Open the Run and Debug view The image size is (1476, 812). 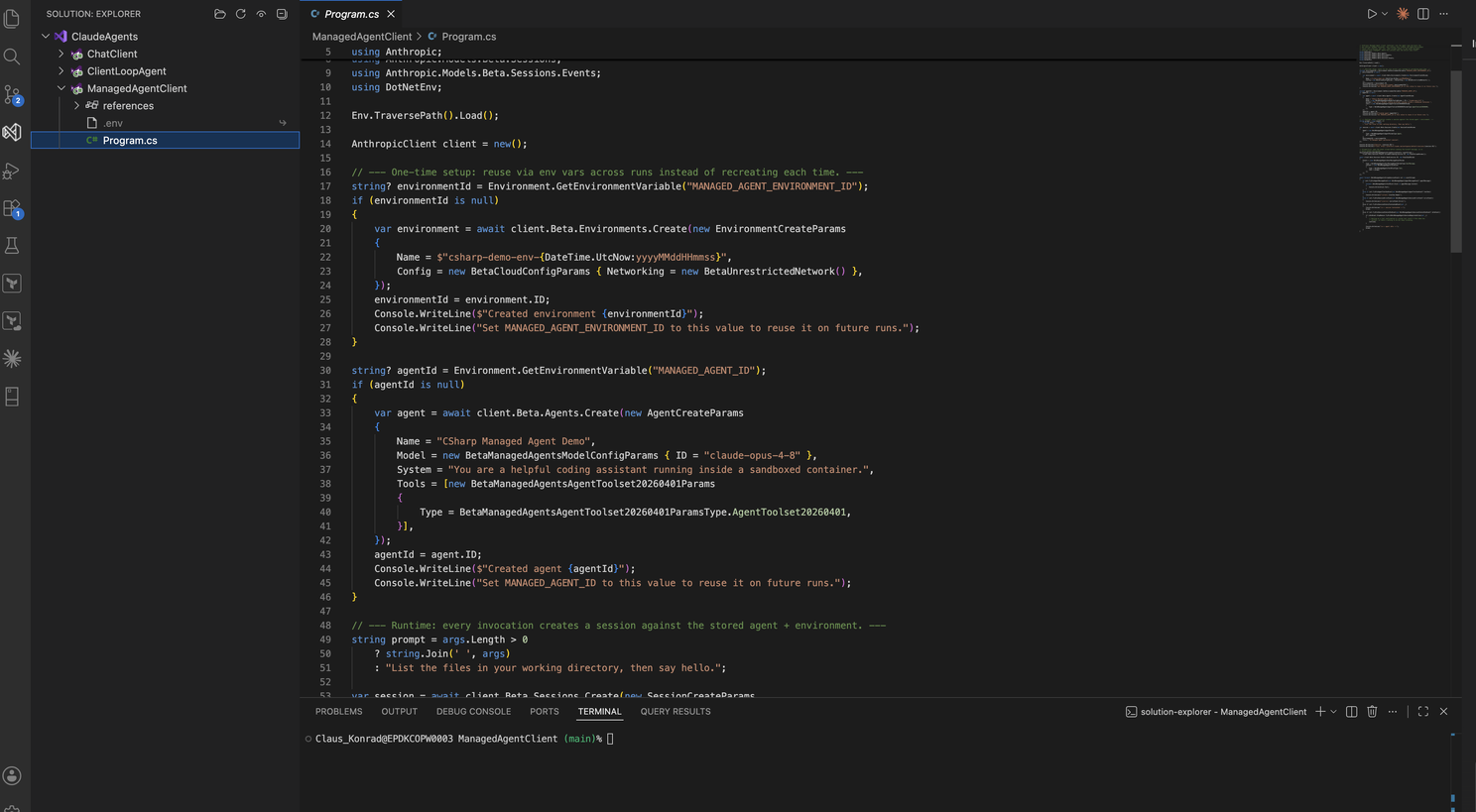[x=12, y=171]
